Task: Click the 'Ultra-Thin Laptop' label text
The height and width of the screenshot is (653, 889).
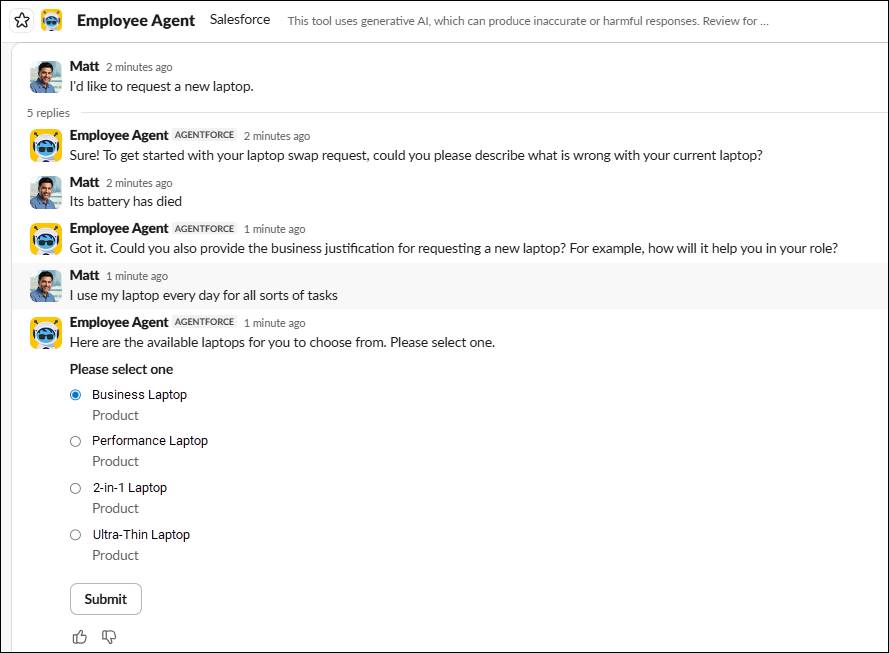Action: point(141,535)
